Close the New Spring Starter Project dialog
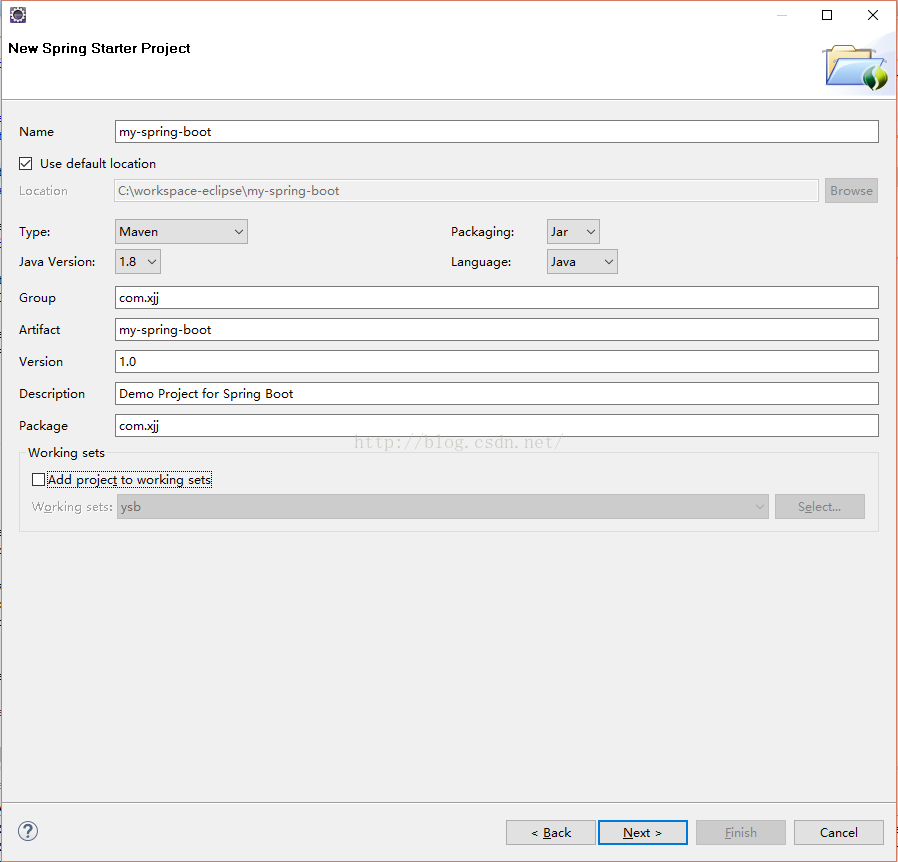Screen dimensions: 898x862 click(x=873, y=15)
